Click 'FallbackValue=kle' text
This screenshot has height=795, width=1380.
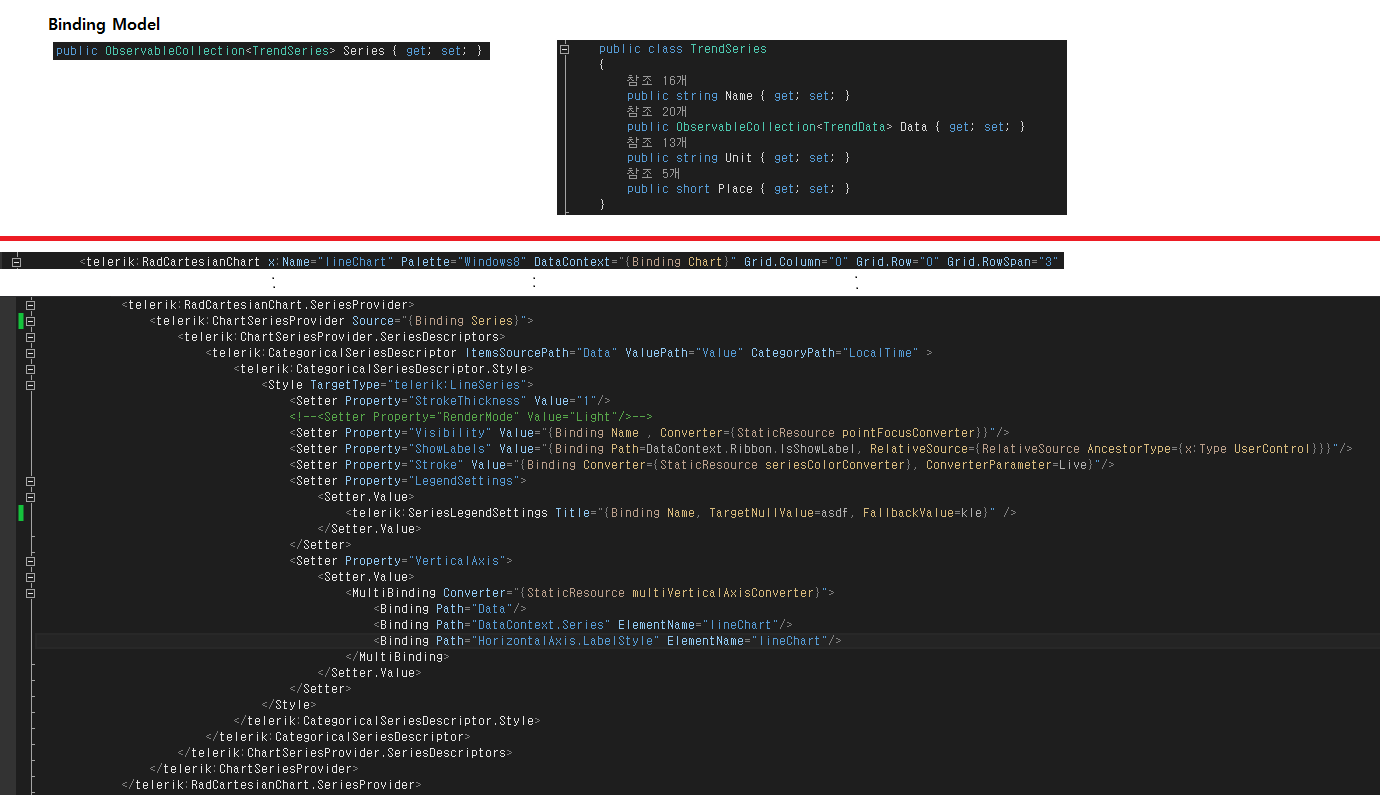tap(923, 513)
